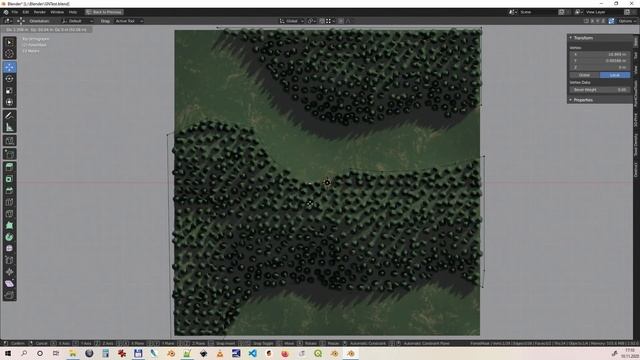Open the Orientation Default dropdown
This screenshot has height=360, width=640.
[77, 21]
